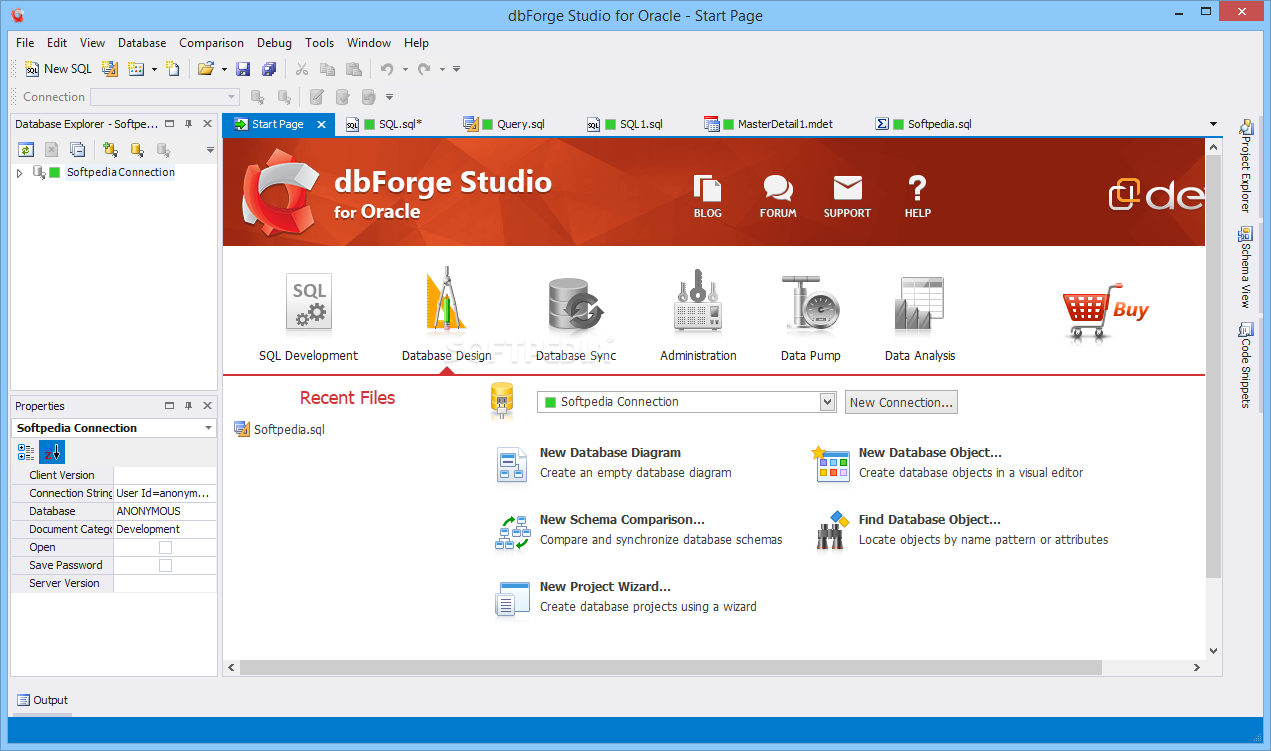1271x751 pixels.
Task: Open the Softpedia Connection dropdown on Start Page
Action: coord(827,402)
